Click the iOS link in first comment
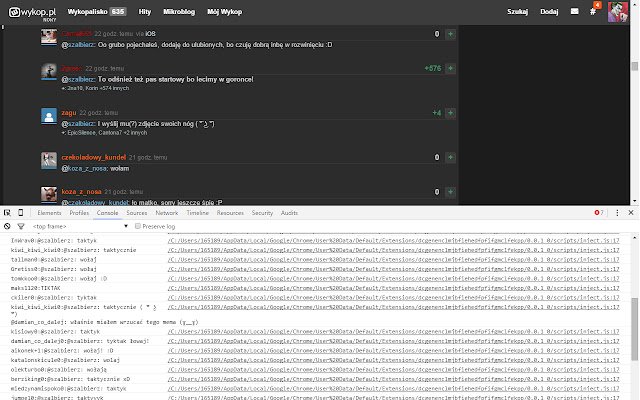640x400 pixels. [x=150, y=34]
